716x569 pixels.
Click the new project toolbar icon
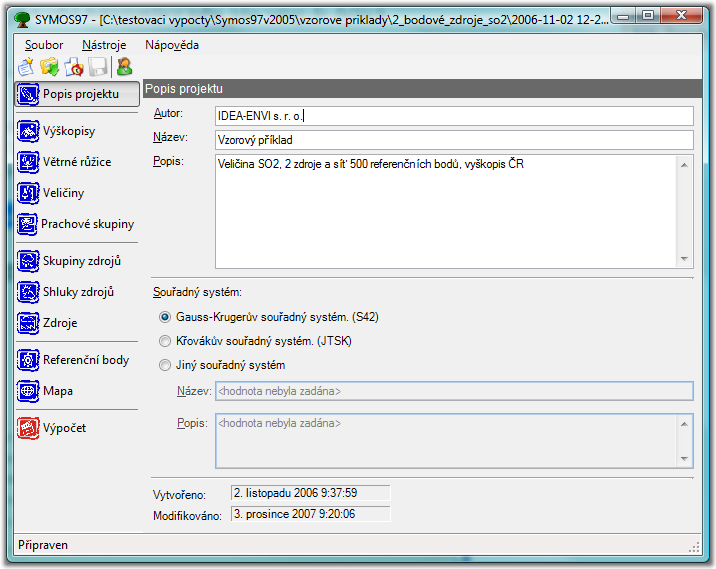click(x=26, y=67)
